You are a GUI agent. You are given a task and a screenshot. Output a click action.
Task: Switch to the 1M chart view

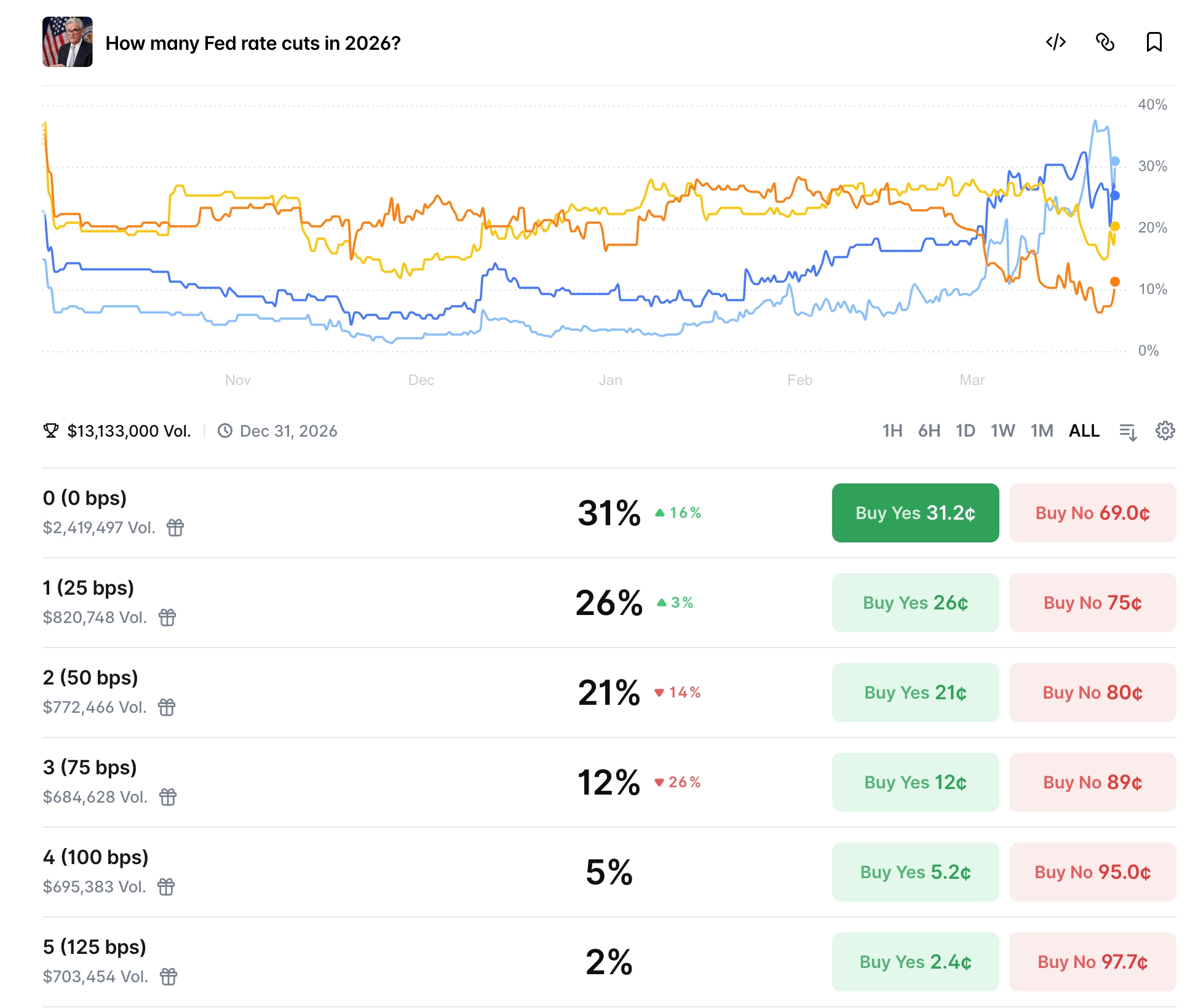[1041, 431]
